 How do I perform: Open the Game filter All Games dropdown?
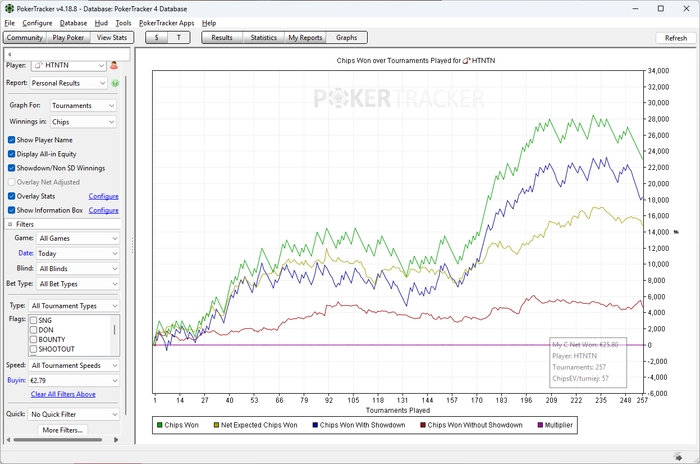(x=78, y=238)
